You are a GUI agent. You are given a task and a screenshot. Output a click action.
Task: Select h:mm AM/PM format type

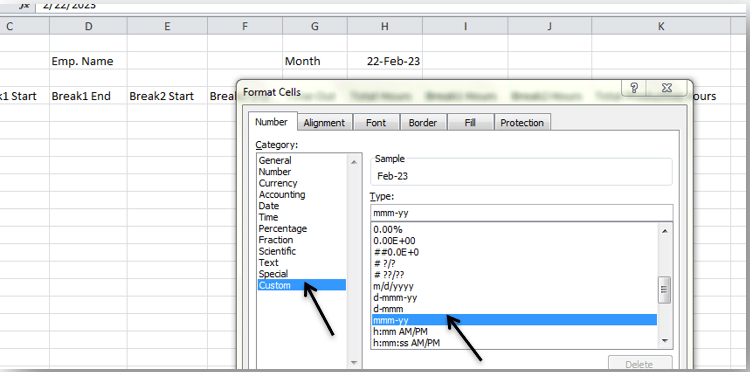(x=514, y=331)
